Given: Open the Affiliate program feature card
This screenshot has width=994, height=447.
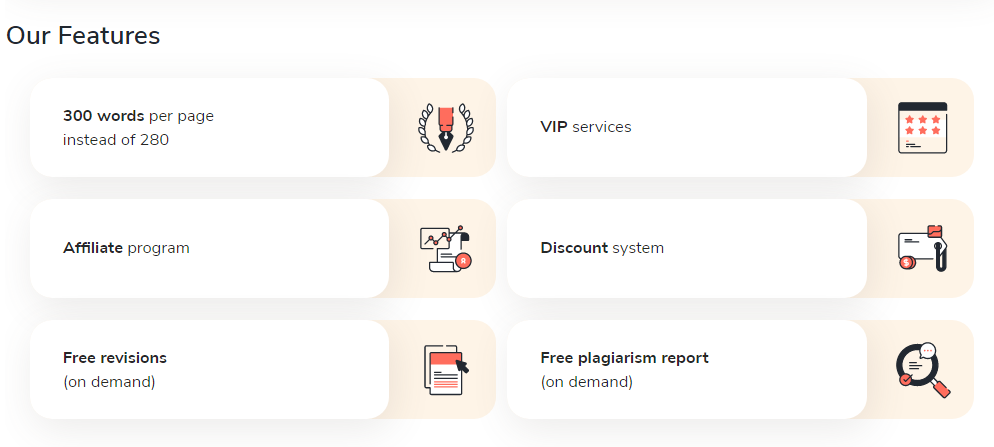Looking at the screenshot, I should point(262,249).
